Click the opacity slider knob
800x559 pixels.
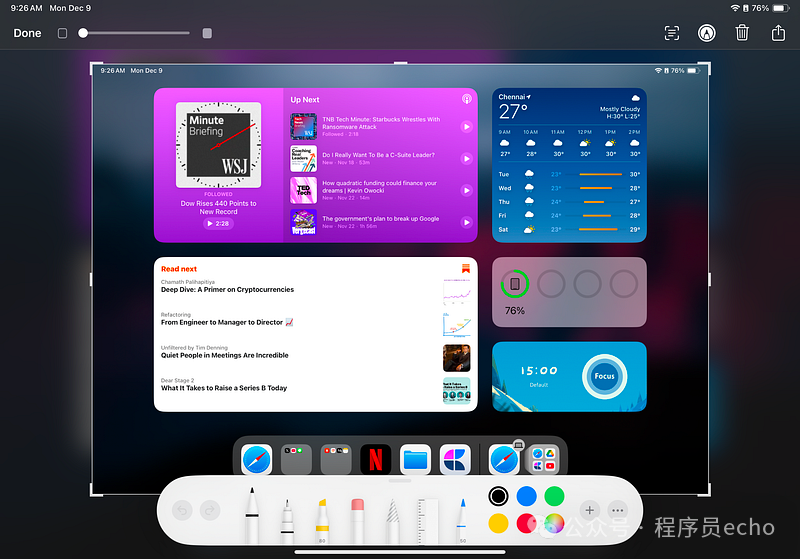click(84, 33)
